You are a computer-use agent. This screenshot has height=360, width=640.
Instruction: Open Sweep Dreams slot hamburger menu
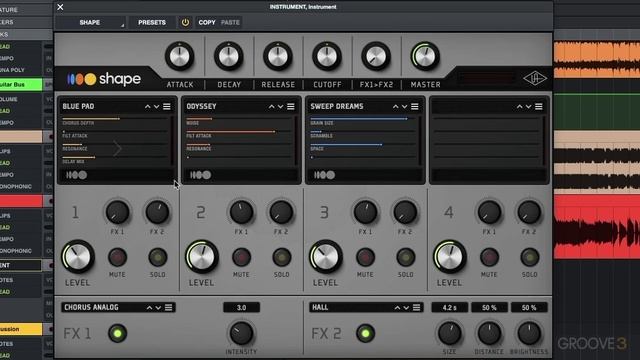(x=415, y=107)
